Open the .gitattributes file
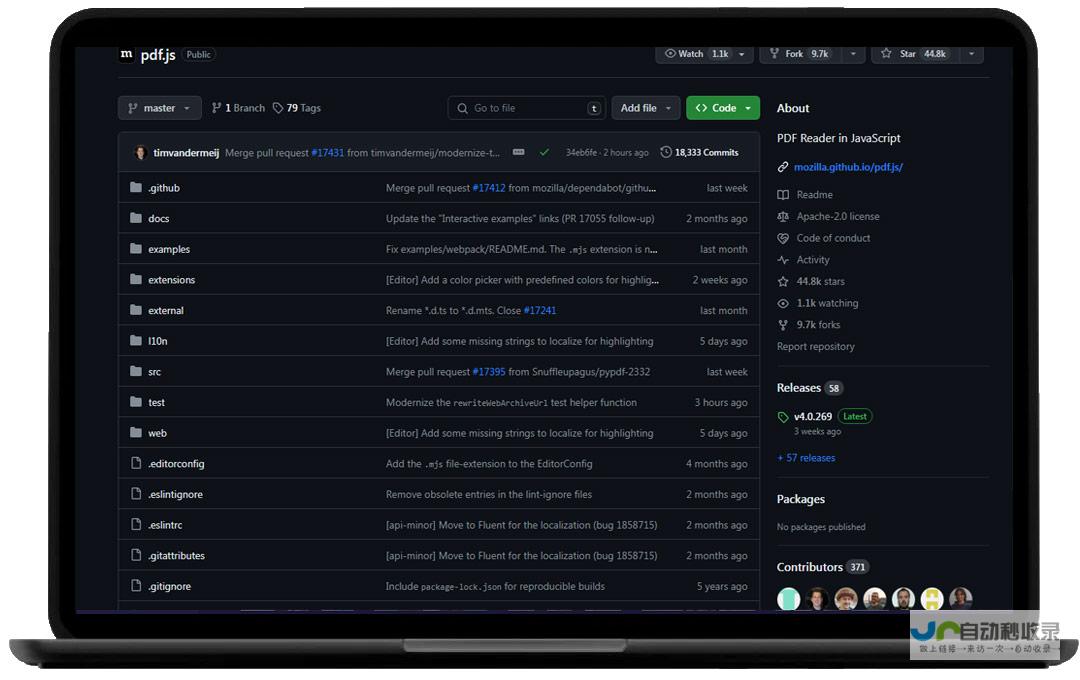 (176, 556)
